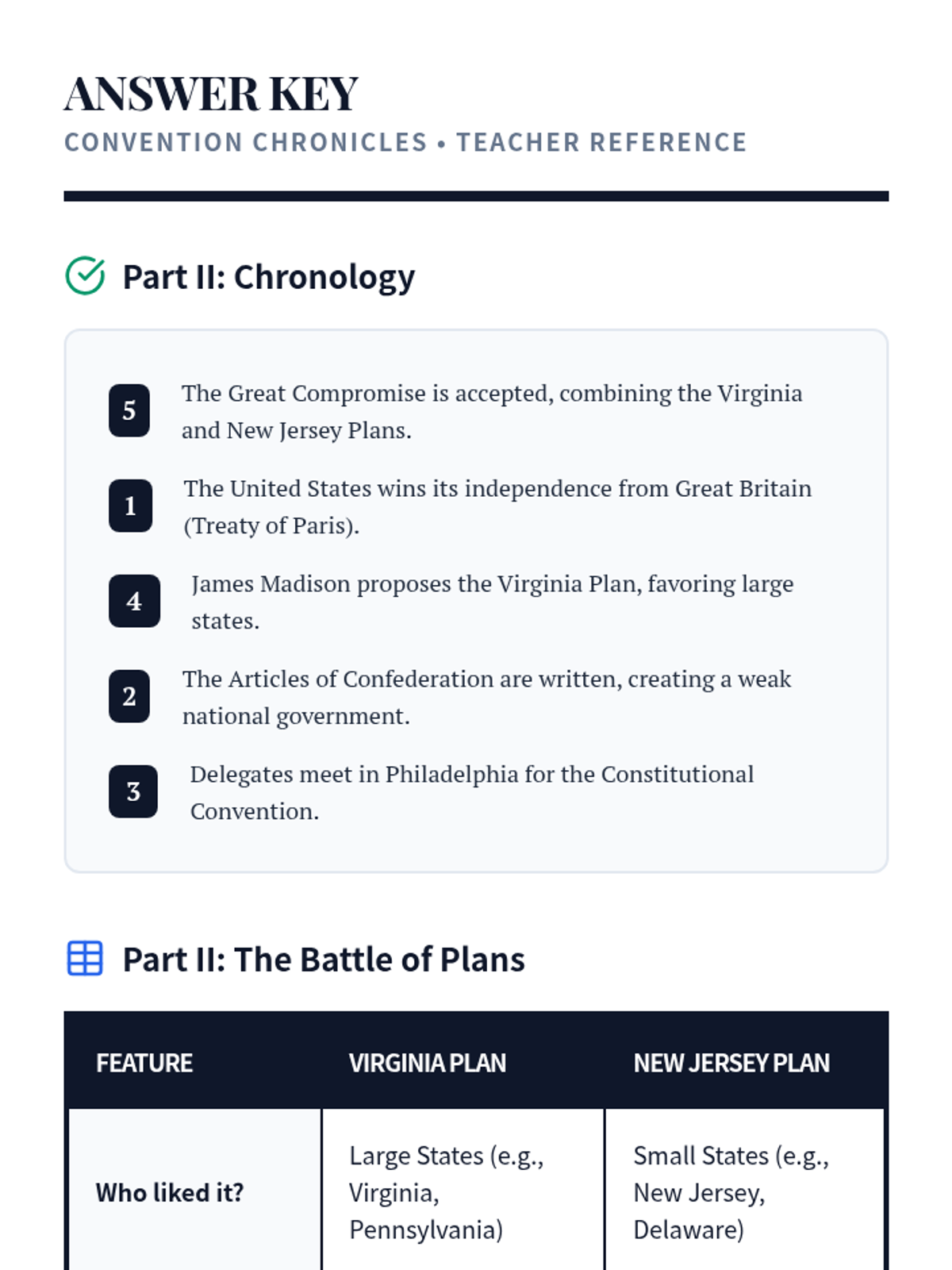Viewport: 952px width, 1270px height.
Task: Click the Convention Chronicles Teacher Reference subtitle
Action: (x=405, y=142)
